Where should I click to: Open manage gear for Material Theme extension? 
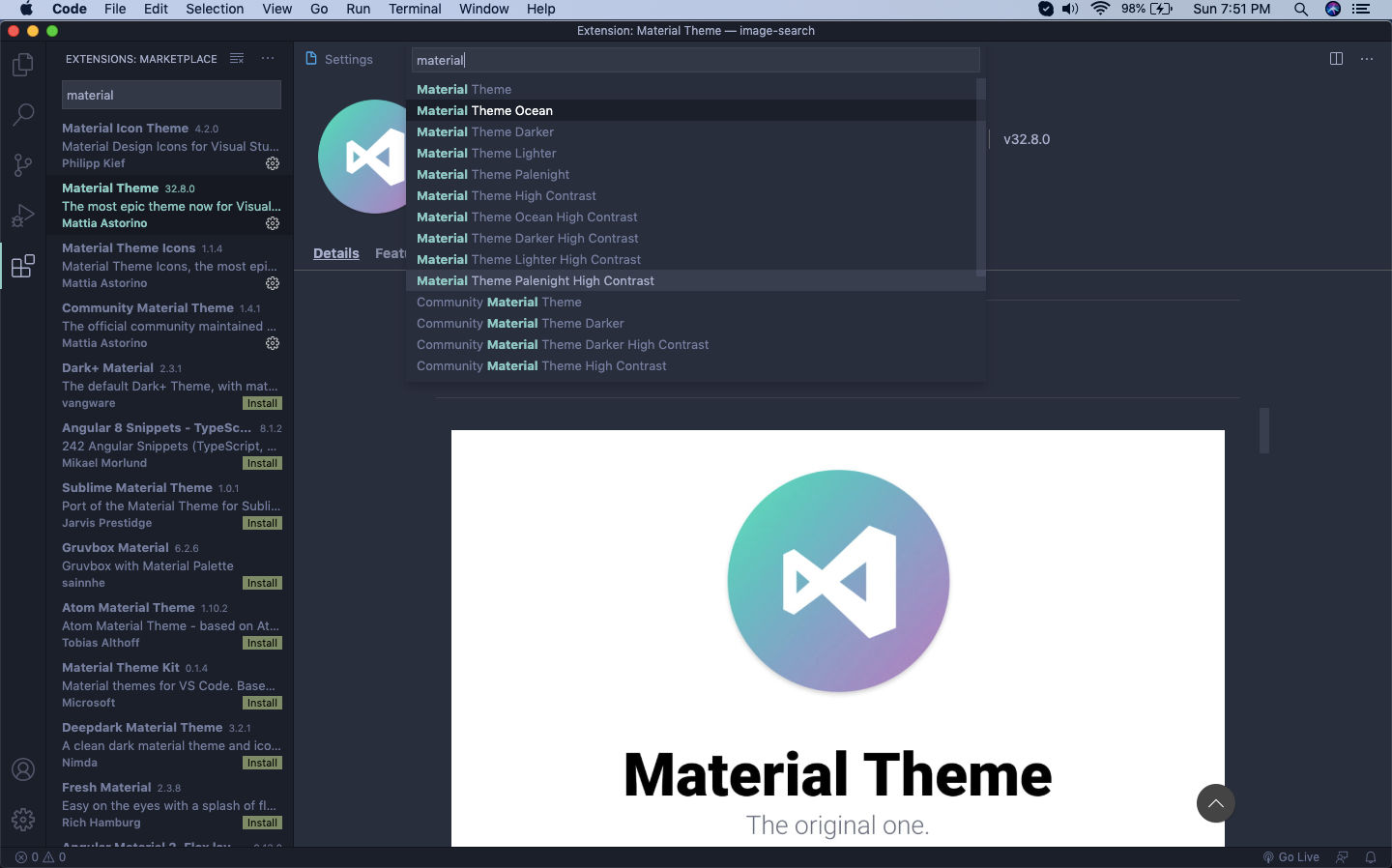[273, 223]
